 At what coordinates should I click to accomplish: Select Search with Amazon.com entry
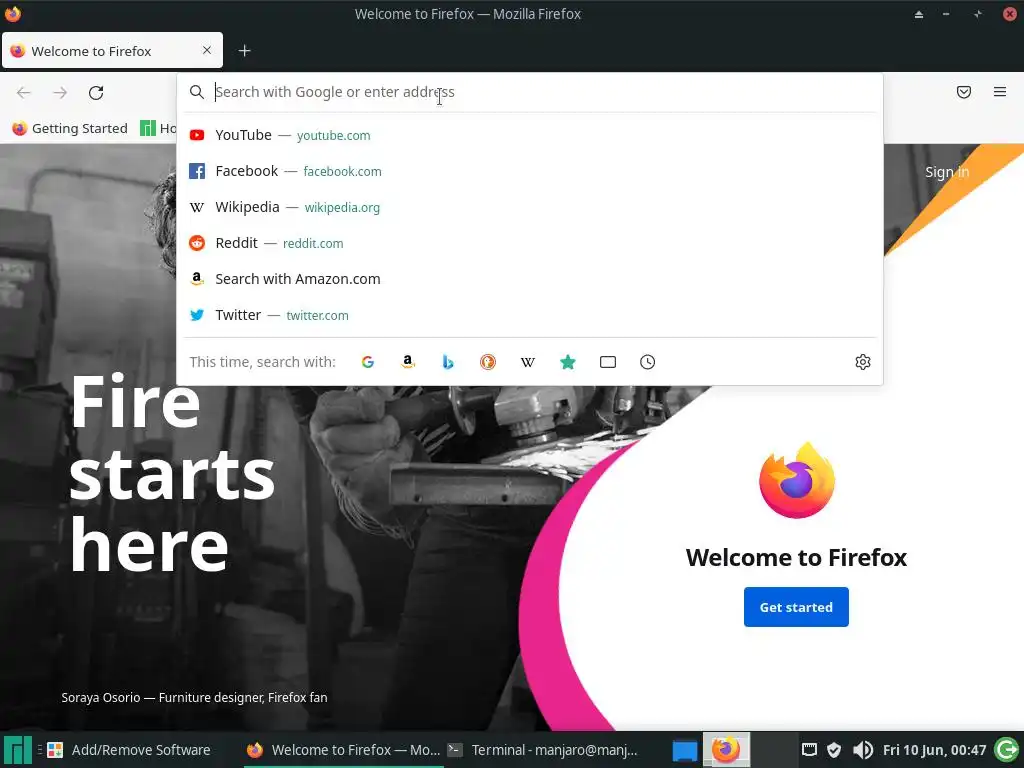point(530,279)
